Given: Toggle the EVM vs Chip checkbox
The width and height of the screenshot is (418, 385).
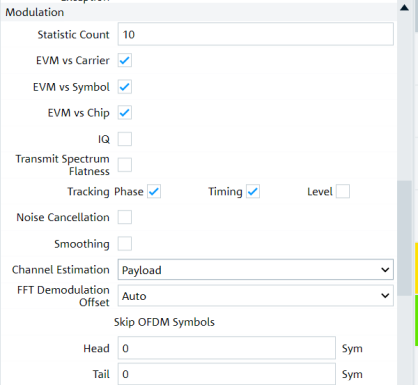Looking at the screenshot, I should pyautogui.click(x=125, y=113).
